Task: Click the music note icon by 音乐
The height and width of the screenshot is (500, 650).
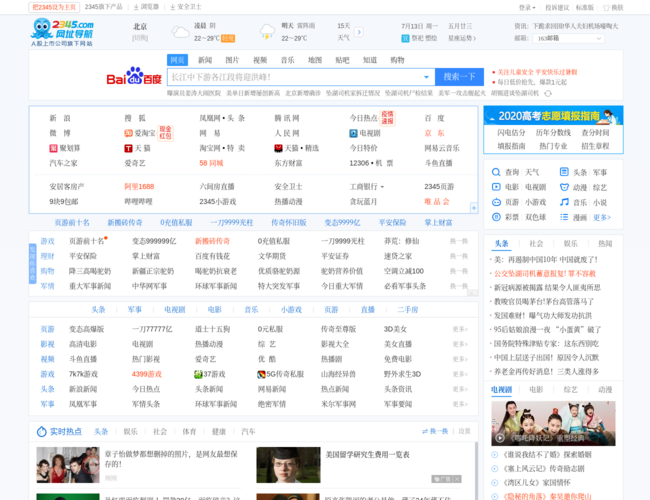Action: coord(564,202)
